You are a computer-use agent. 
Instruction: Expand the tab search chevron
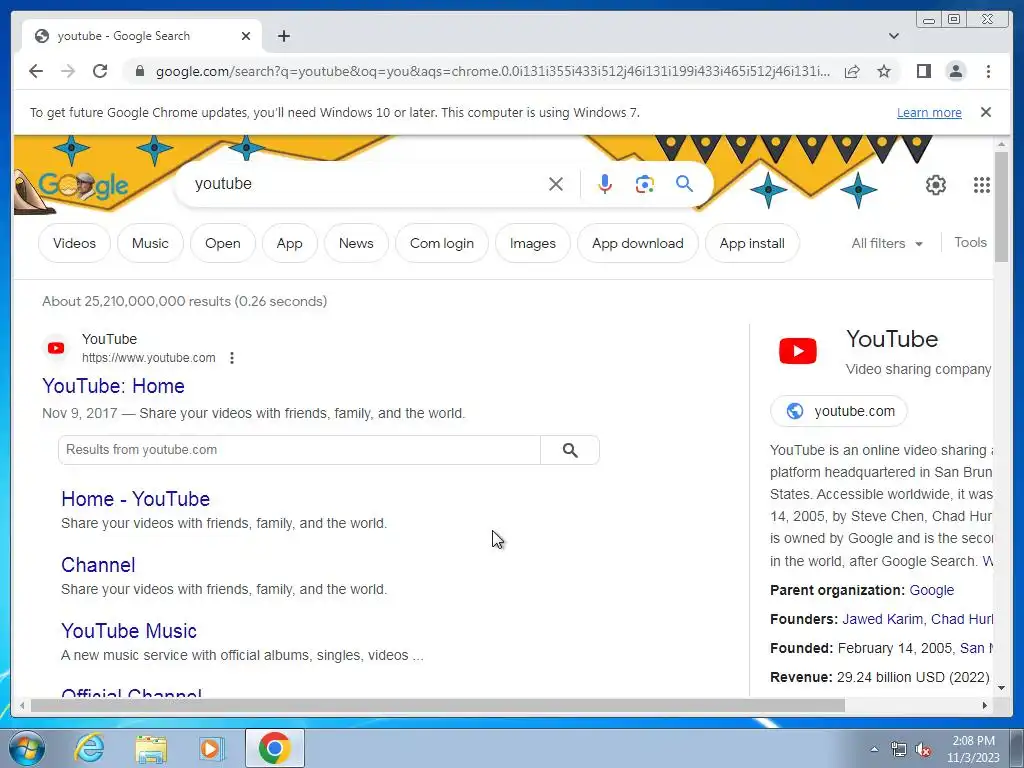point(893,36)
